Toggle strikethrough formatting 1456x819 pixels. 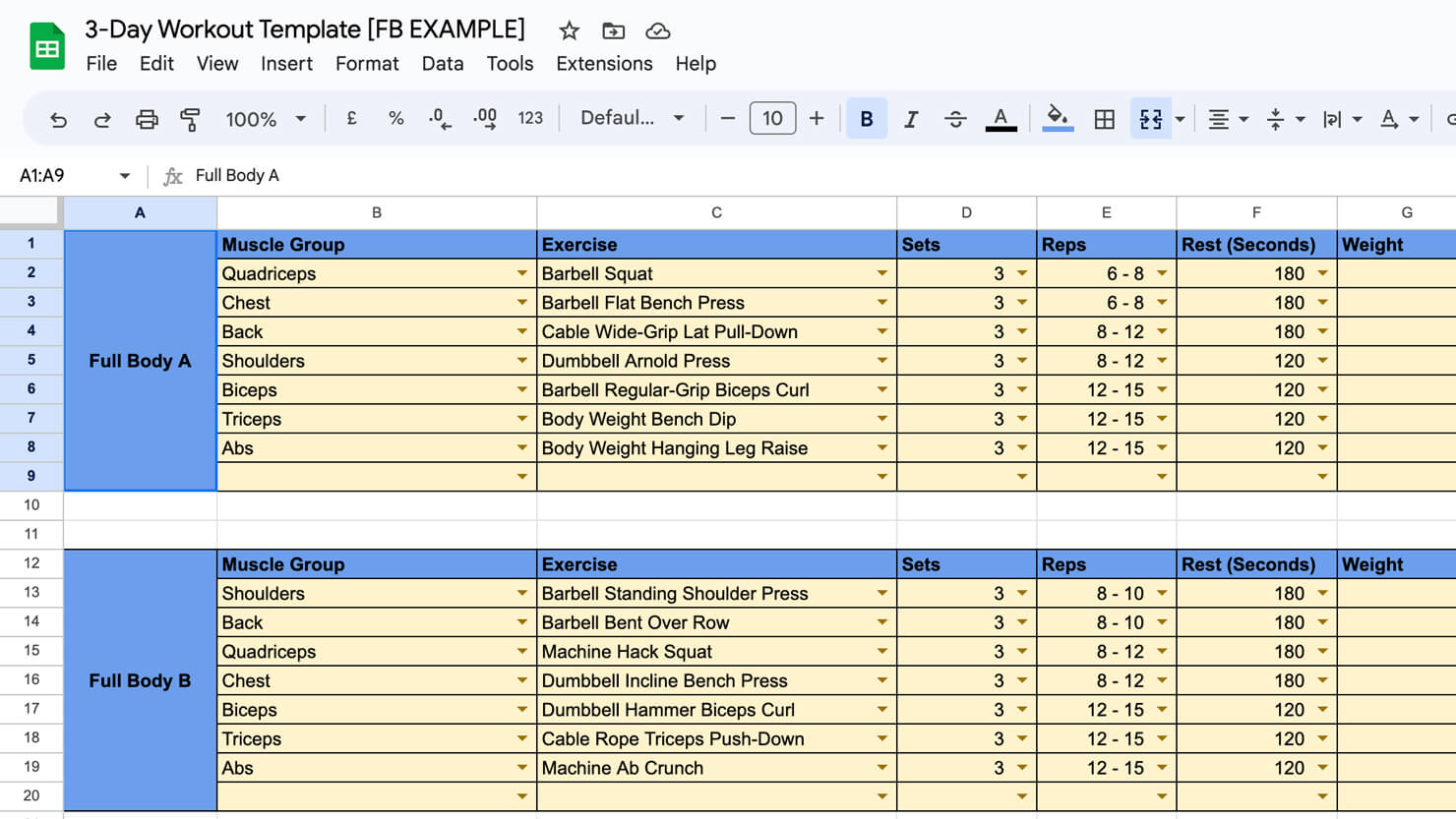click(955, 119)
